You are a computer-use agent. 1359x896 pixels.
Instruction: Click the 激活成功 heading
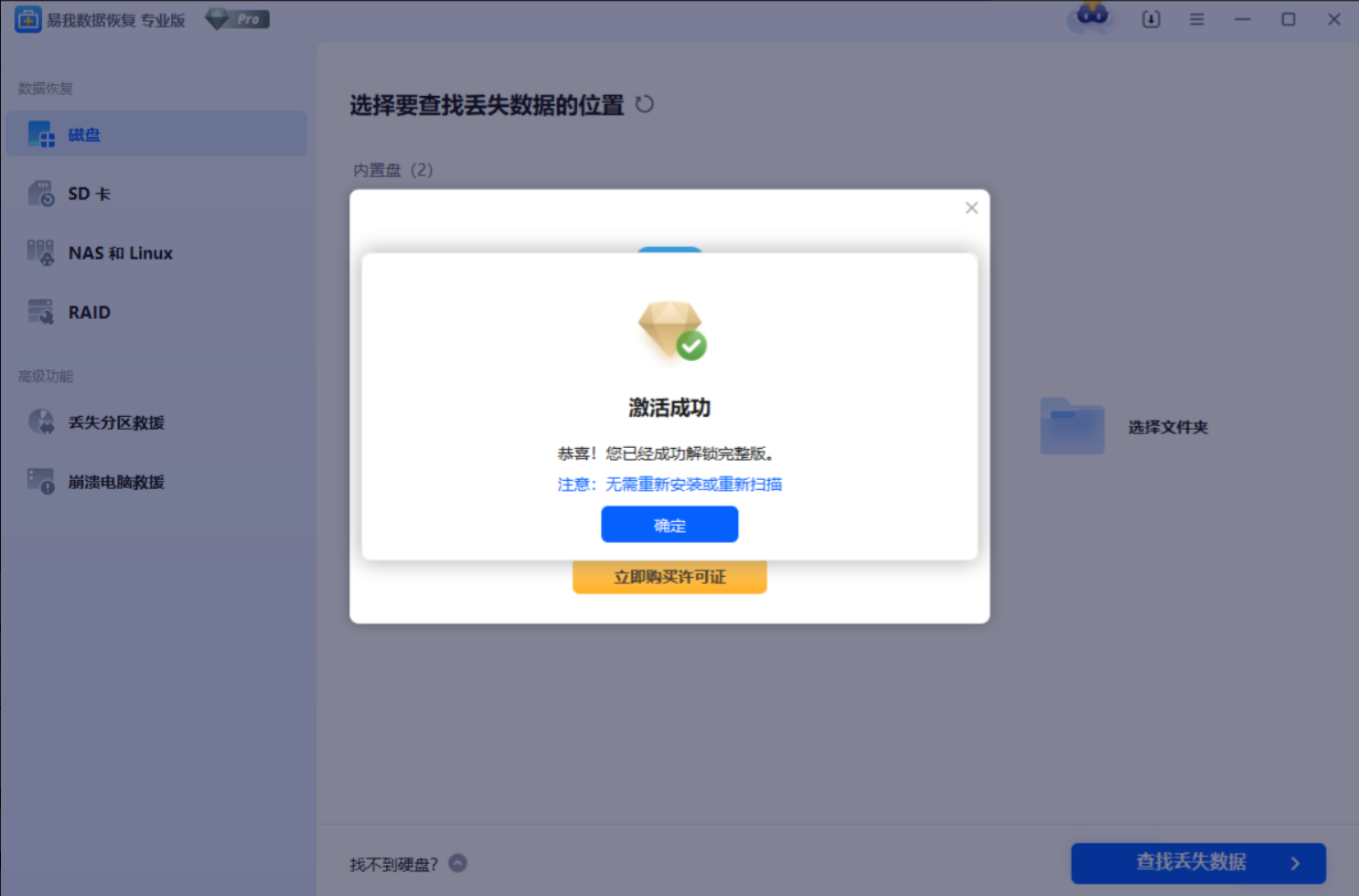click(669, 408)
